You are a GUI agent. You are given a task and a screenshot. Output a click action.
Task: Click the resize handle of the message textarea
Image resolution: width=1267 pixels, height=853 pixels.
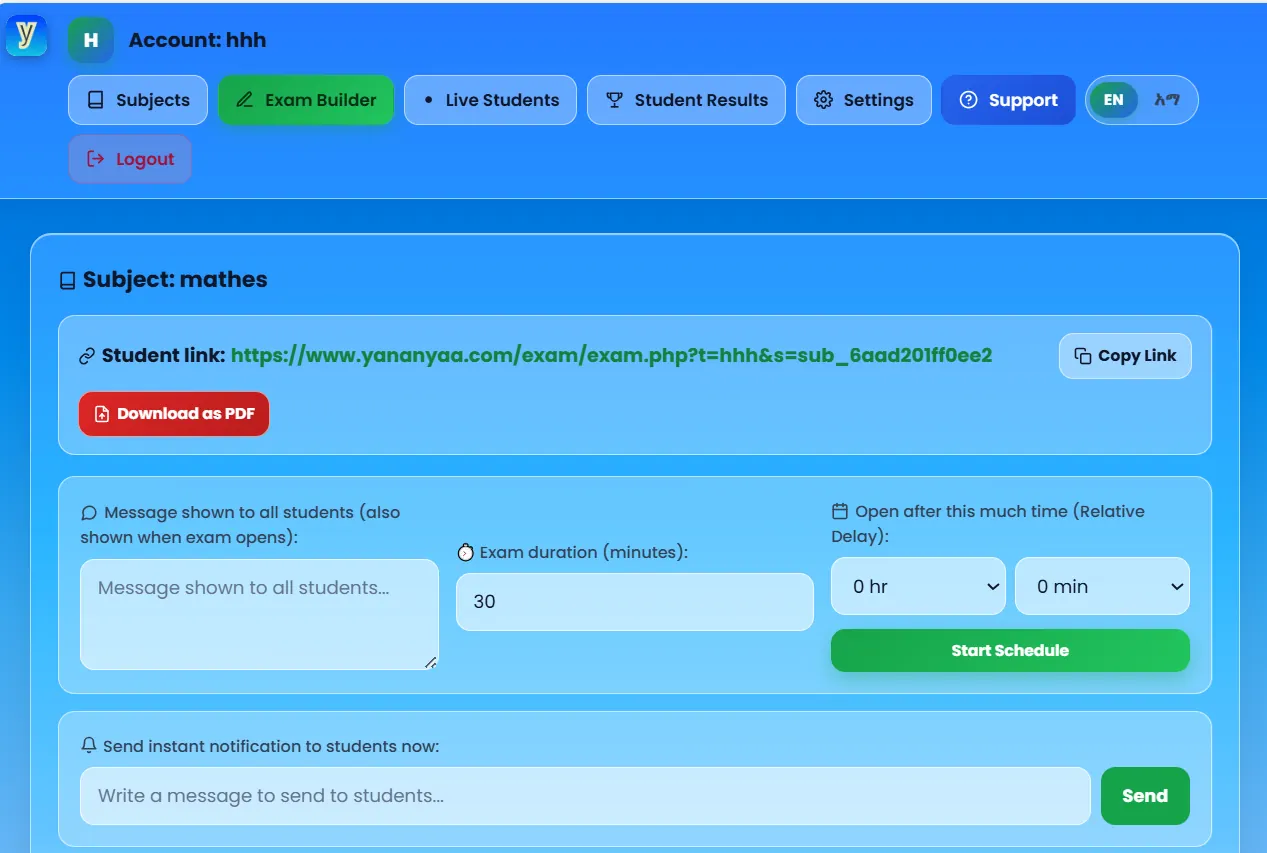pos(431,662)
